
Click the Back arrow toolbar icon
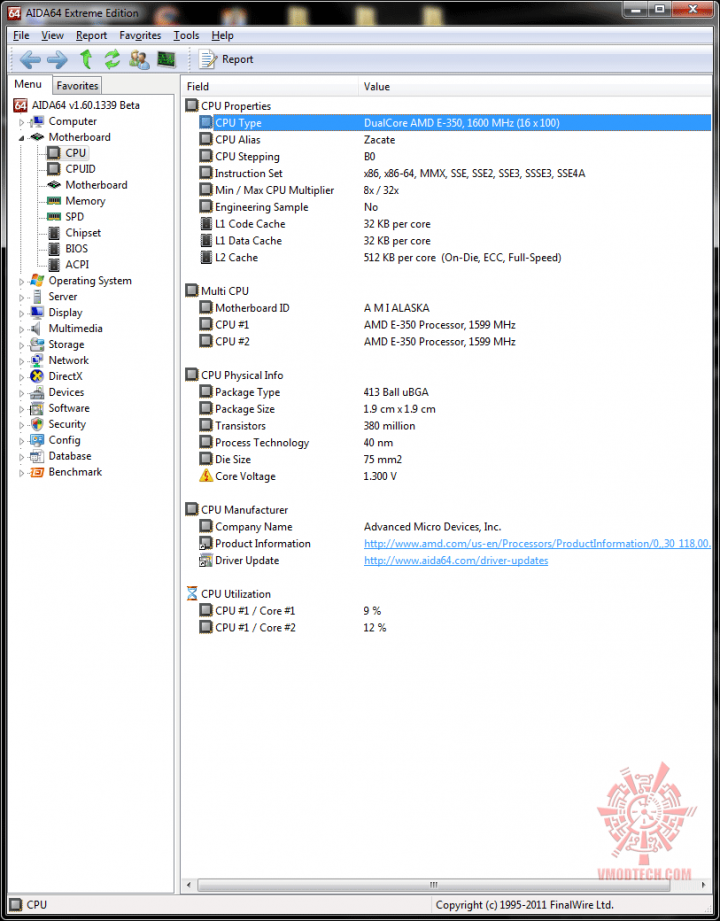pos(30,59)
